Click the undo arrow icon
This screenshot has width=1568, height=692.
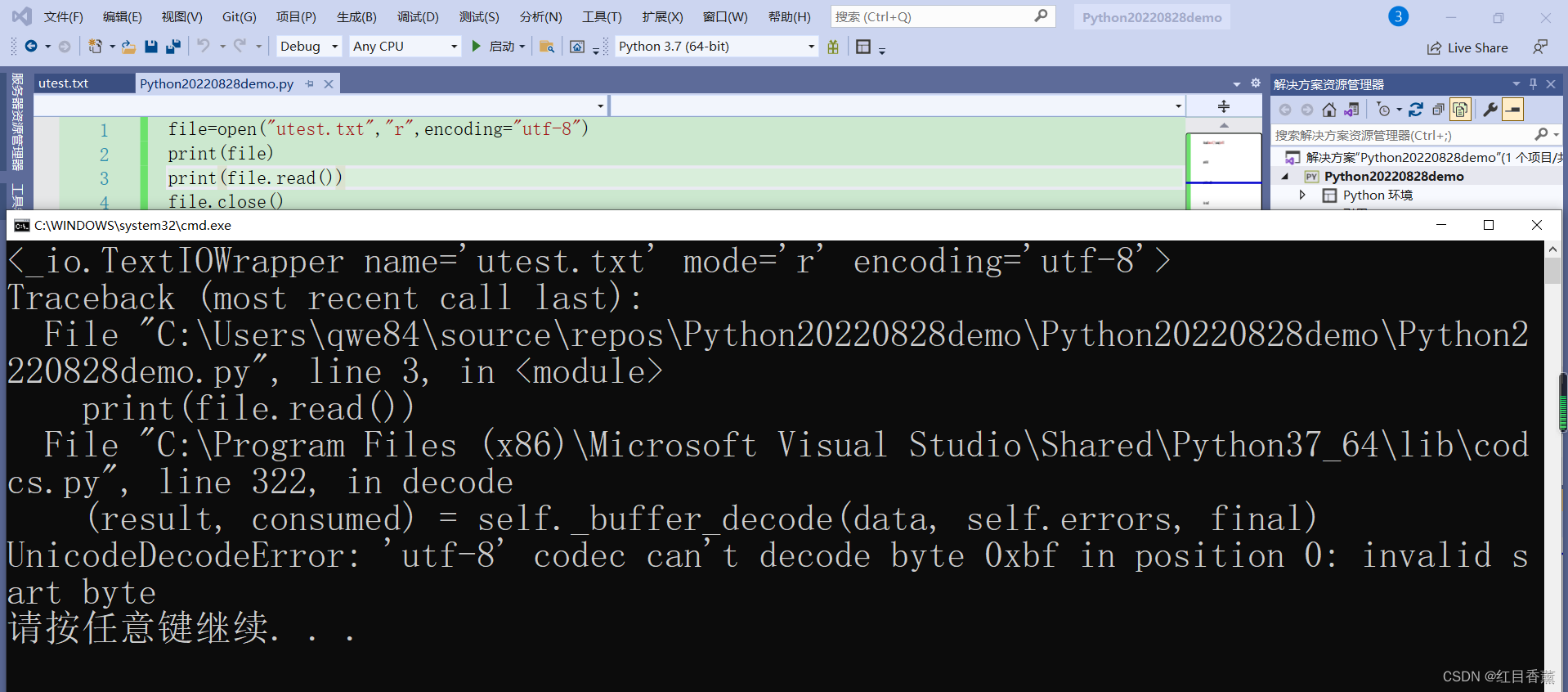(x=204, y=47)
